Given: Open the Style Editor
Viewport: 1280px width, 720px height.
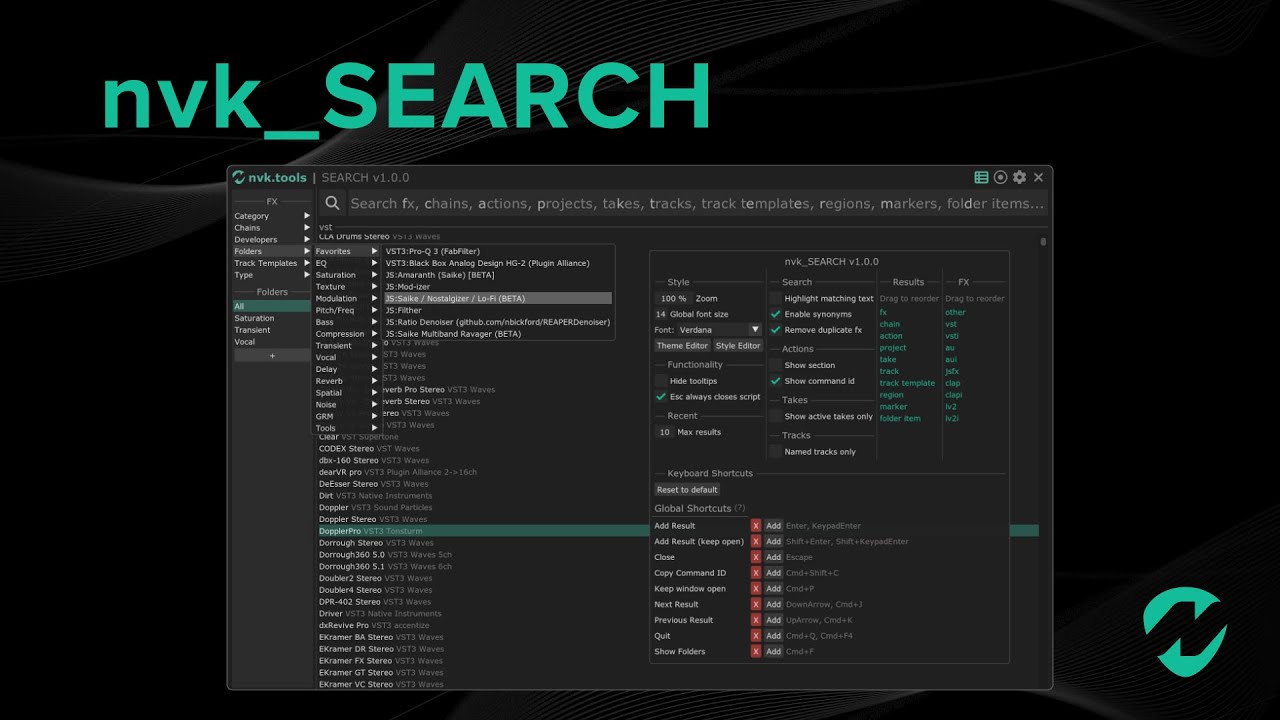Looking at the screenshot, I should 738,346.
